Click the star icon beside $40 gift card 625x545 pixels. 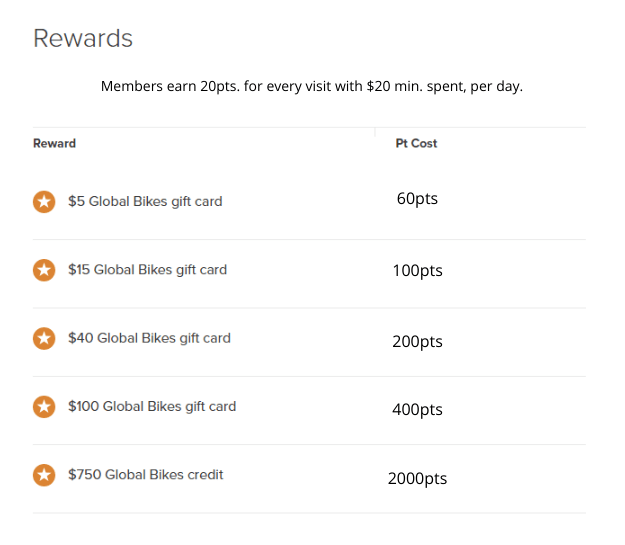(x=44, y=338)
